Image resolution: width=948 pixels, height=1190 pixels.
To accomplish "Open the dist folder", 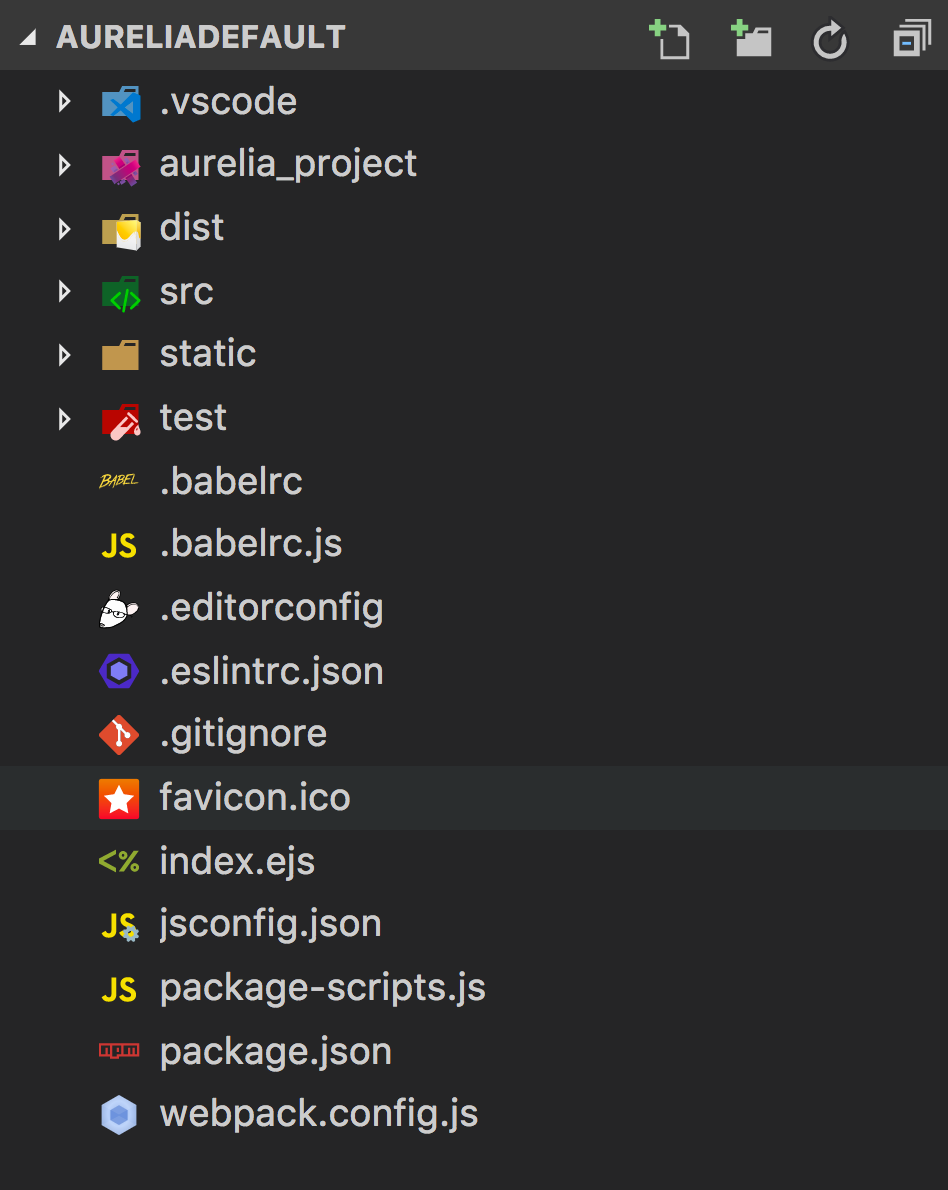I will [191, 228].
